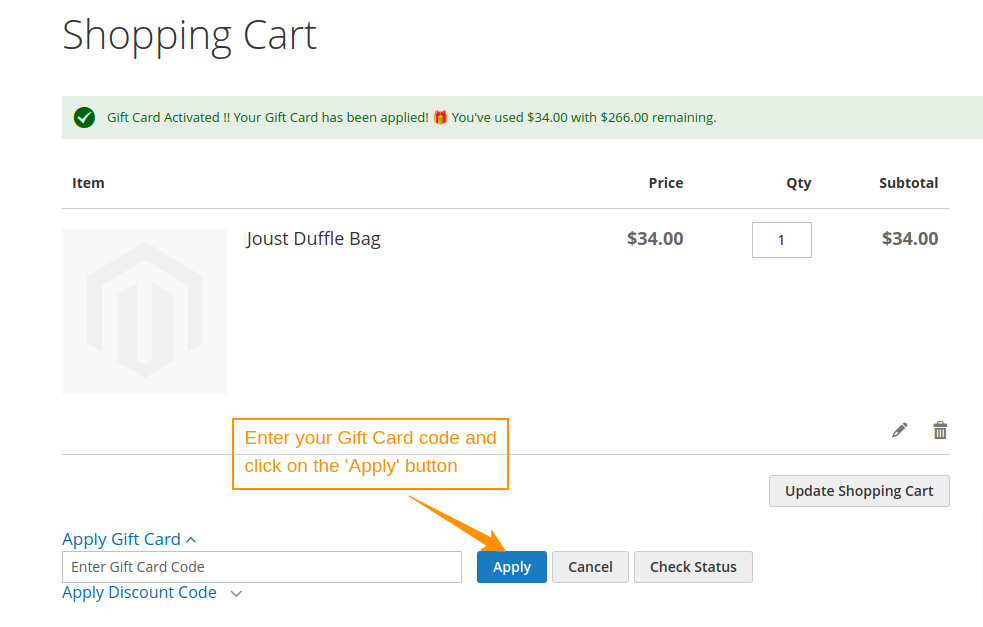Screen dimensions: 983x627
Task: Collapse the Apply Gift Card chevron arrow
Action: pyautogui.click(x=191, y=540)
